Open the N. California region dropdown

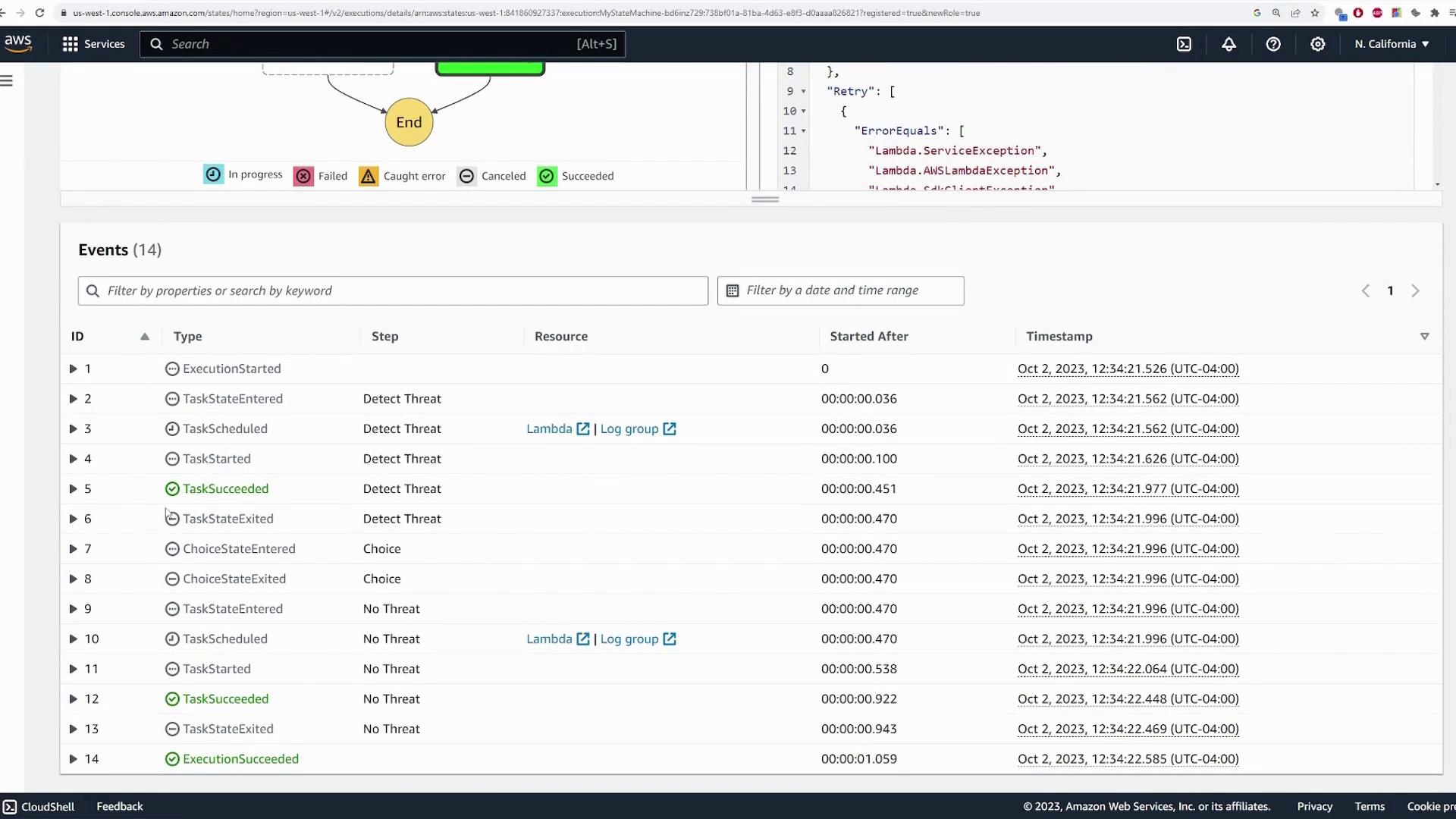pos(1392,44)
